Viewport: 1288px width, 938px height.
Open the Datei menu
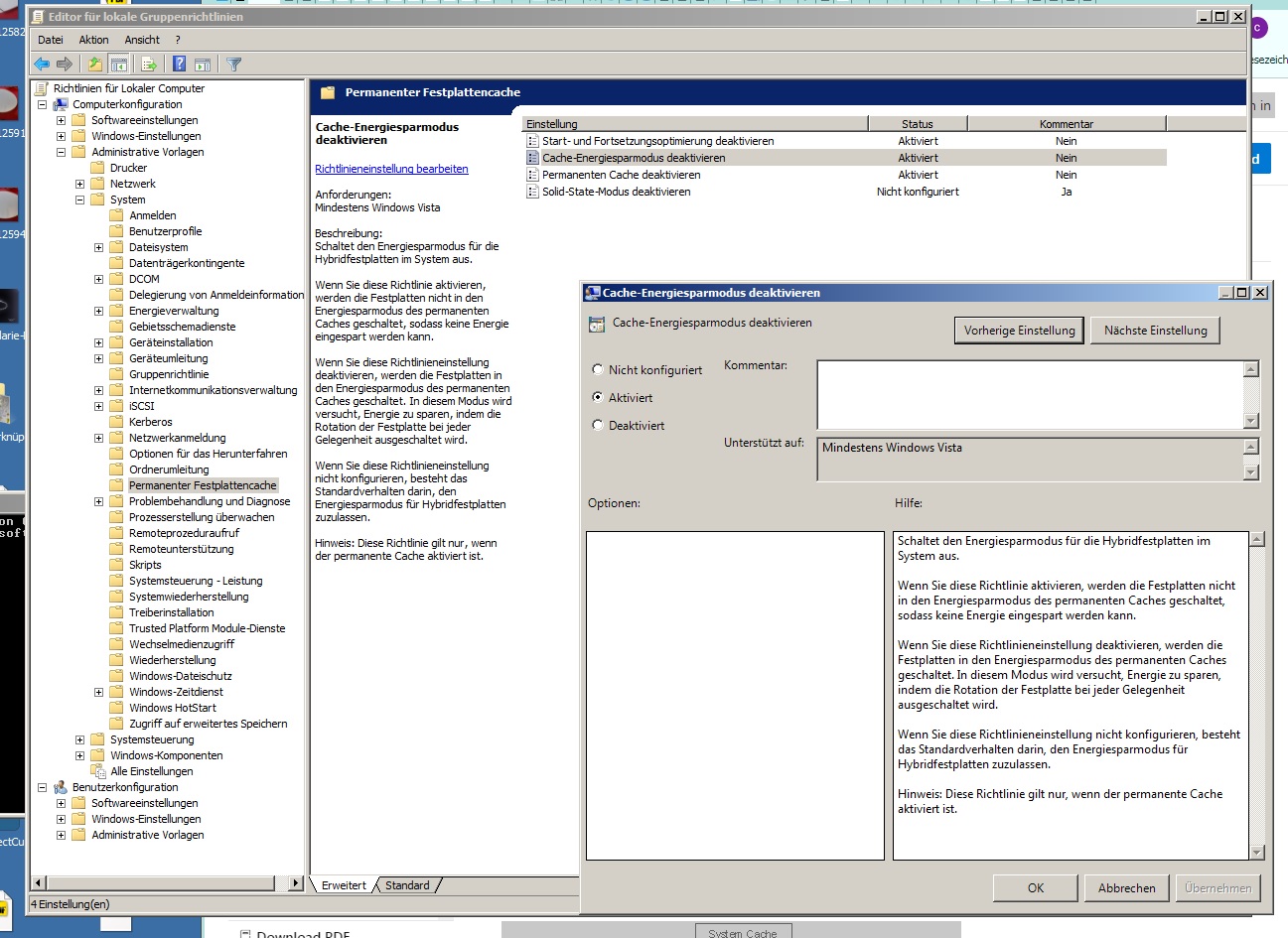coord(50,40)
